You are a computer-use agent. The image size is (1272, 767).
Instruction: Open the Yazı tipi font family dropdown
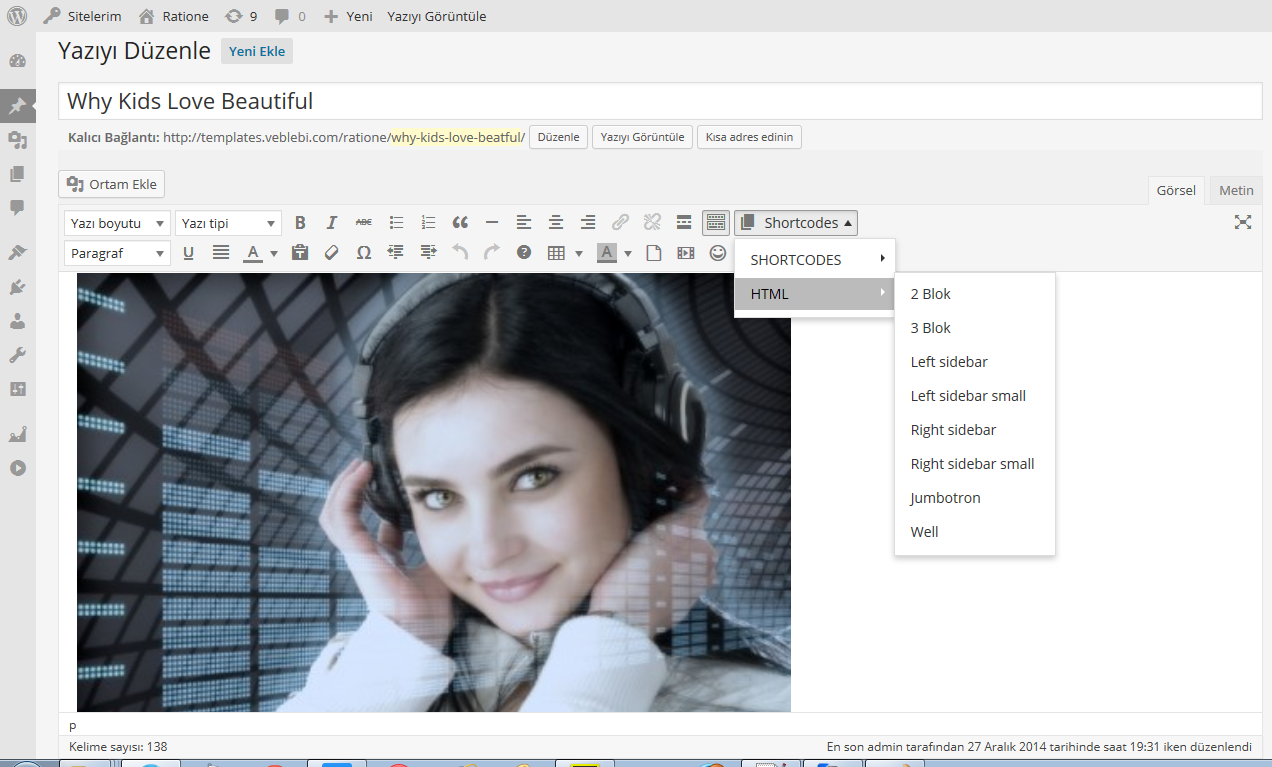[228, 223]
